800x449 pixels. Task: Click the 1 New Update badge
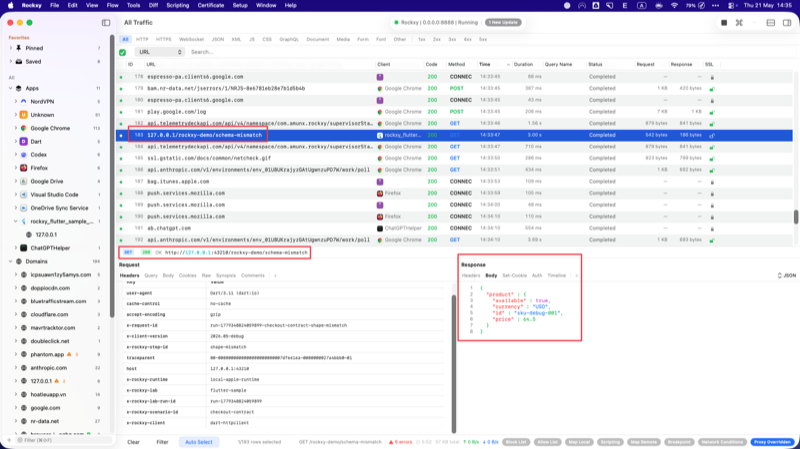coord(503,22)
